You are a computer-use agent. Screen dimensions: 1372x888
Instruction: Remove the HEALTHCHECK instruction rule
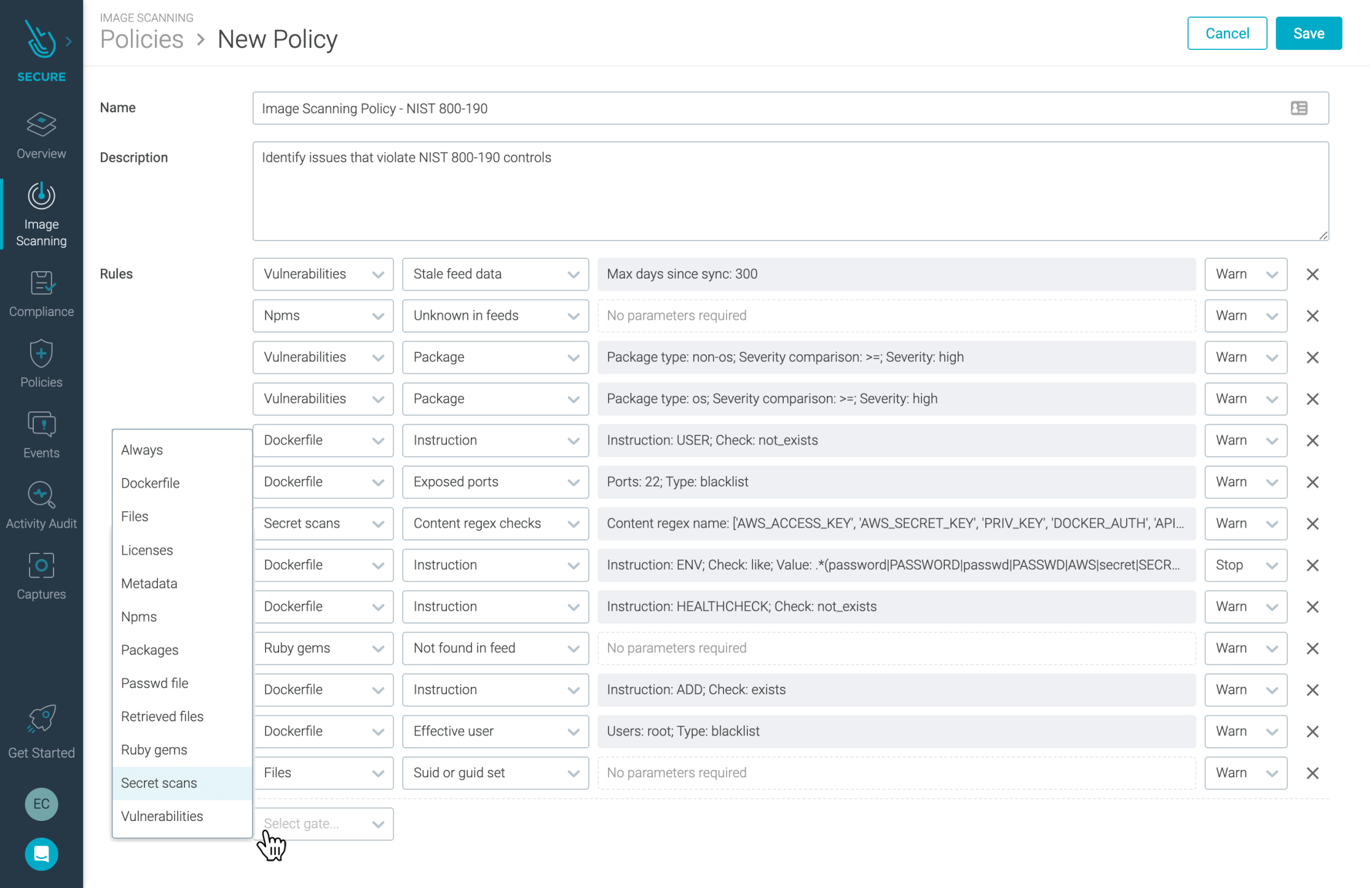[x=1312, y=607]
